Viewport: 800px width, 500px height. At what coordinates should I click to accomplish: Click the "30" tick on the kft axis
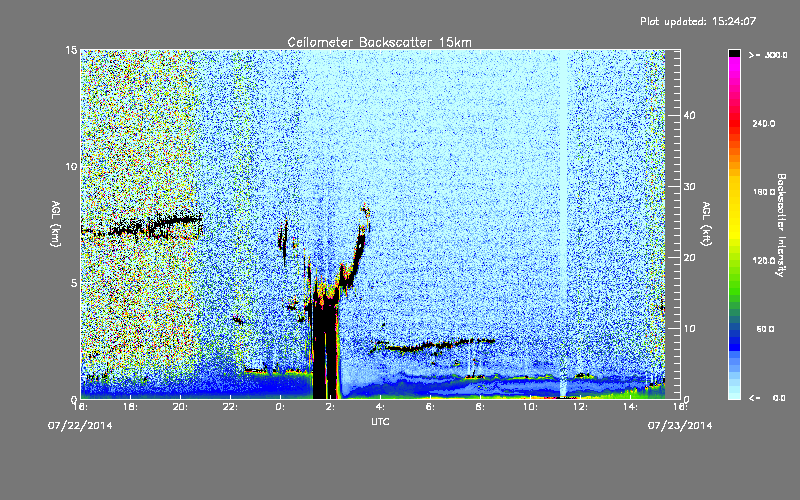click(689, 186)
